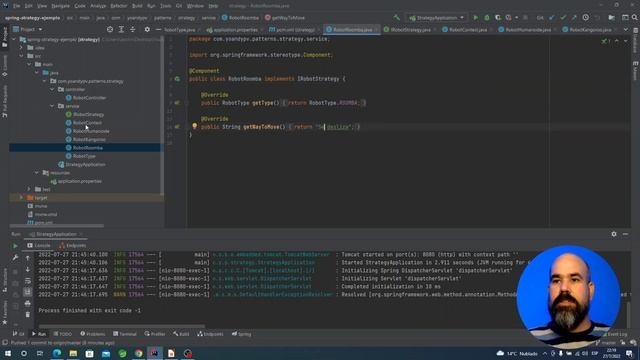640x360 pixels.
Task: Switch to Endpoints tab in Run panel
Action: point(73,245)
